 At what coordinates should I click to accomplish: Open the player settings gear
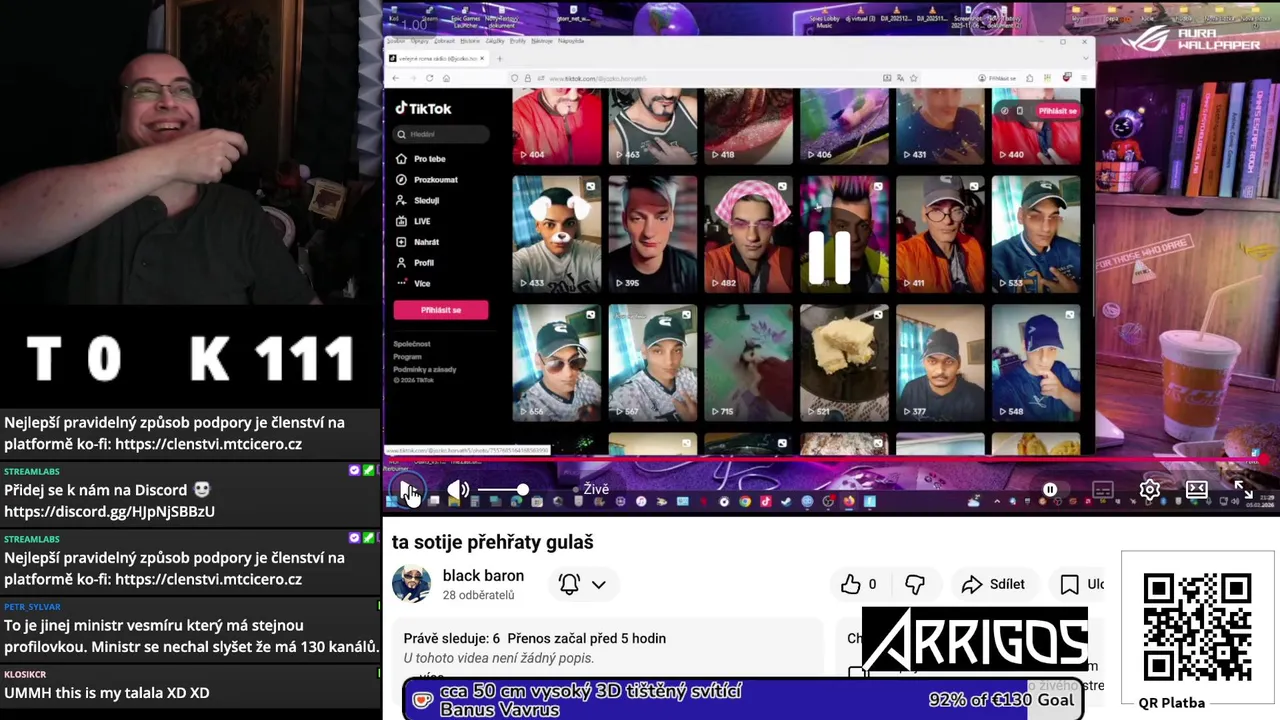[1150, 490]
